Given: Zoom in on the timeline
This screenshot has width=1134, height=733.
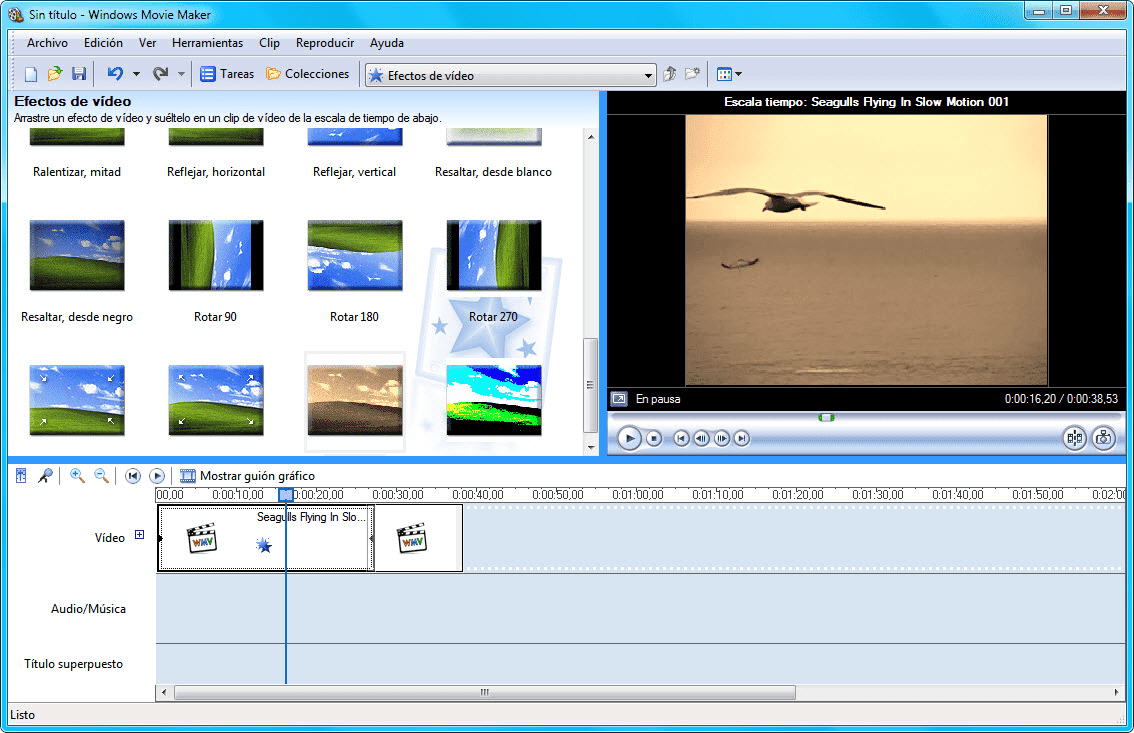Looking at the screenshot, I should coord(76,475).
